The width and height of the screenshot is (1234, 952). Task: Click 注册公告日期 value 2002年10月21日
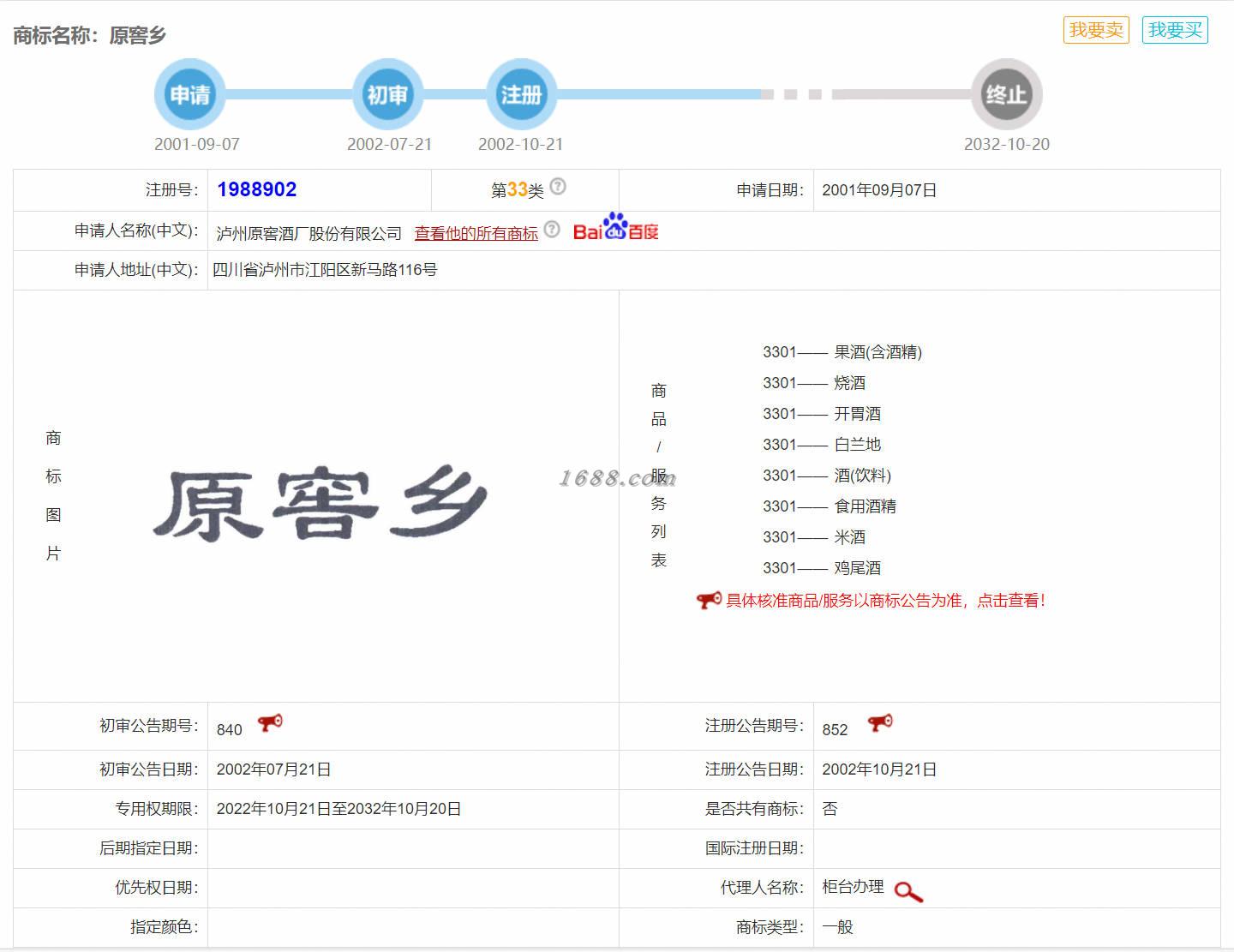pyautogui.click(x=879, y=769)
